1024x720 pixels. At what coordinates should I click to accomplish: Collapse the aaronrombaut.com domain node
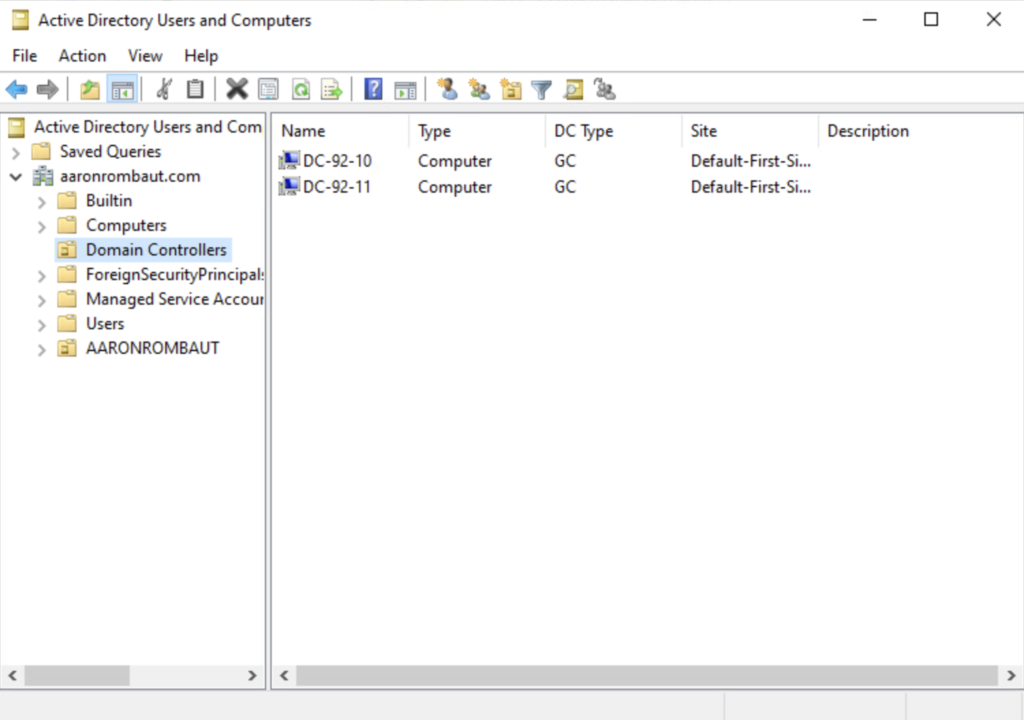16,177
